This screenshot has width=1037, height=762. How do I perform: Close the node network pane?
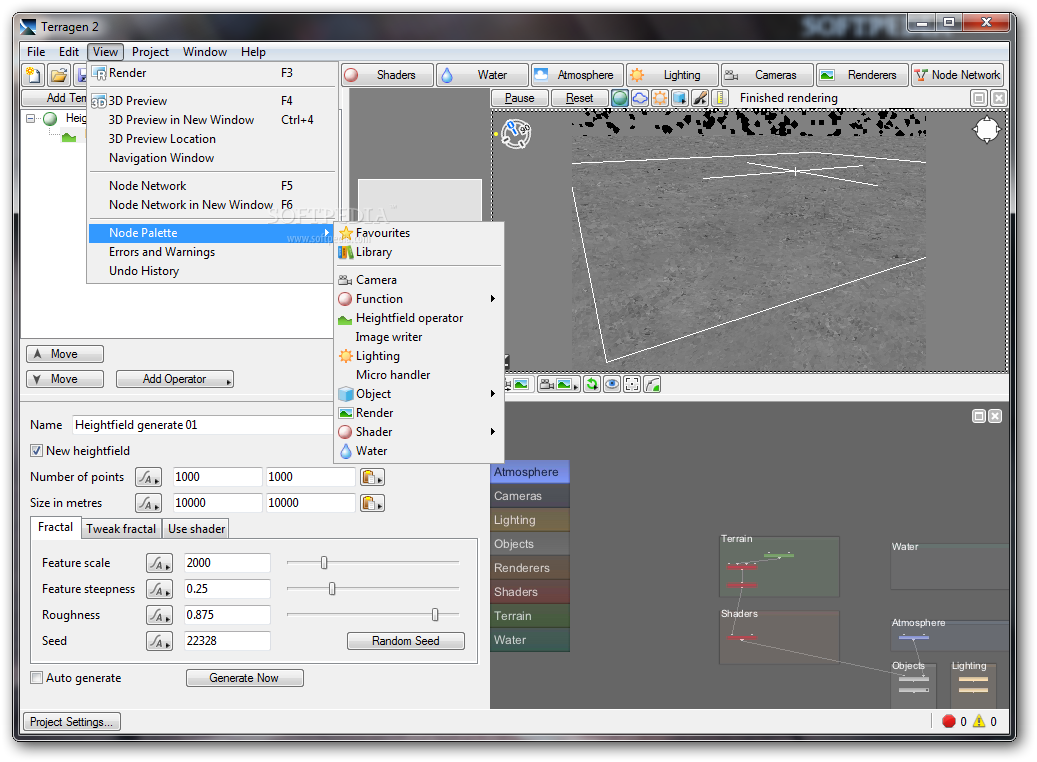pos(995,416)
